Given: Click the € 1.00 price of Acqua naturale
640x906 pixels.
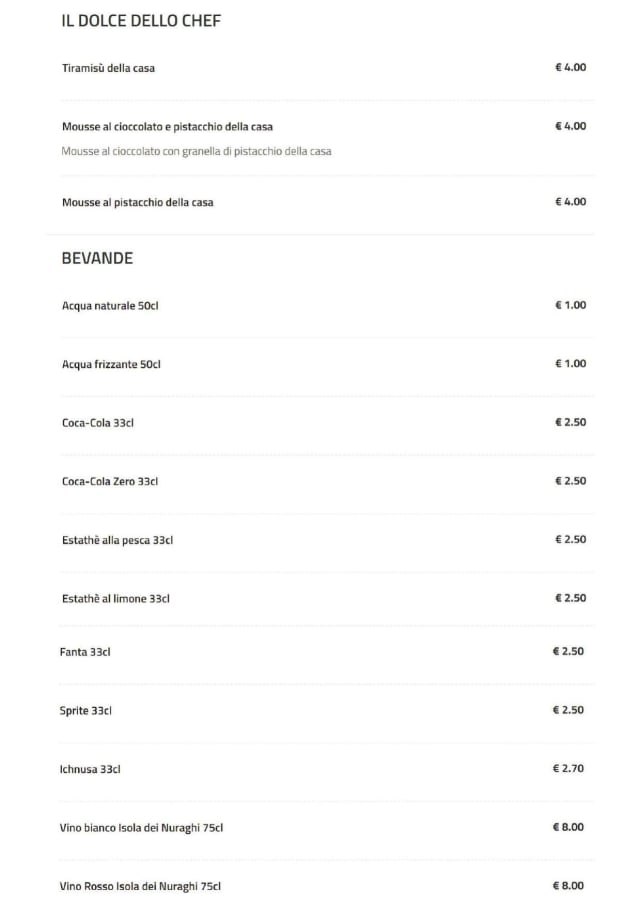Looking at the screenshot, I should tap(570, 305).
